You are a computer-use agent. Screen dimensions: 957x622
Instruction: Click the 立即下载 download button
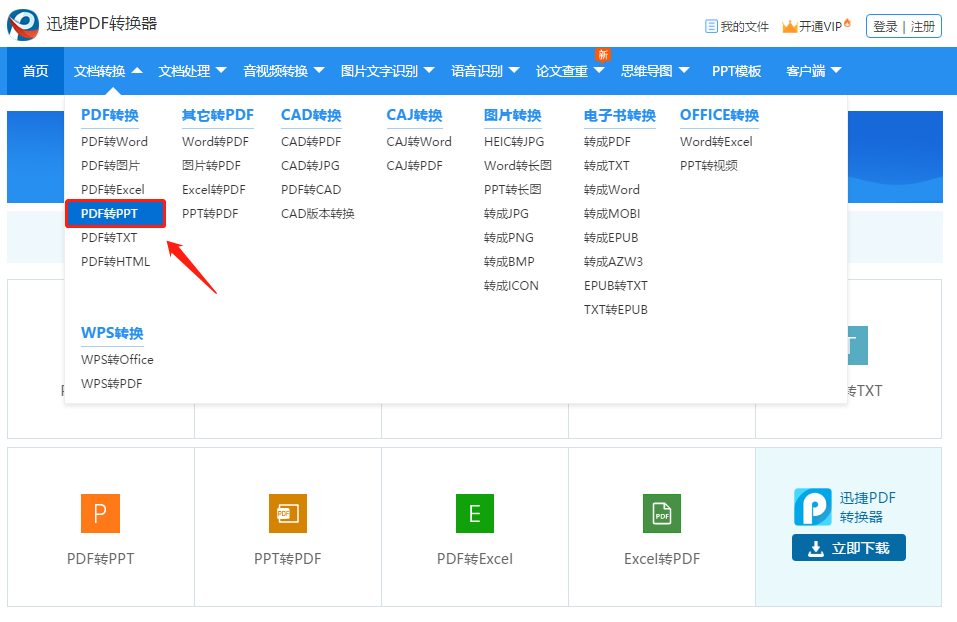tap(849, 548)
